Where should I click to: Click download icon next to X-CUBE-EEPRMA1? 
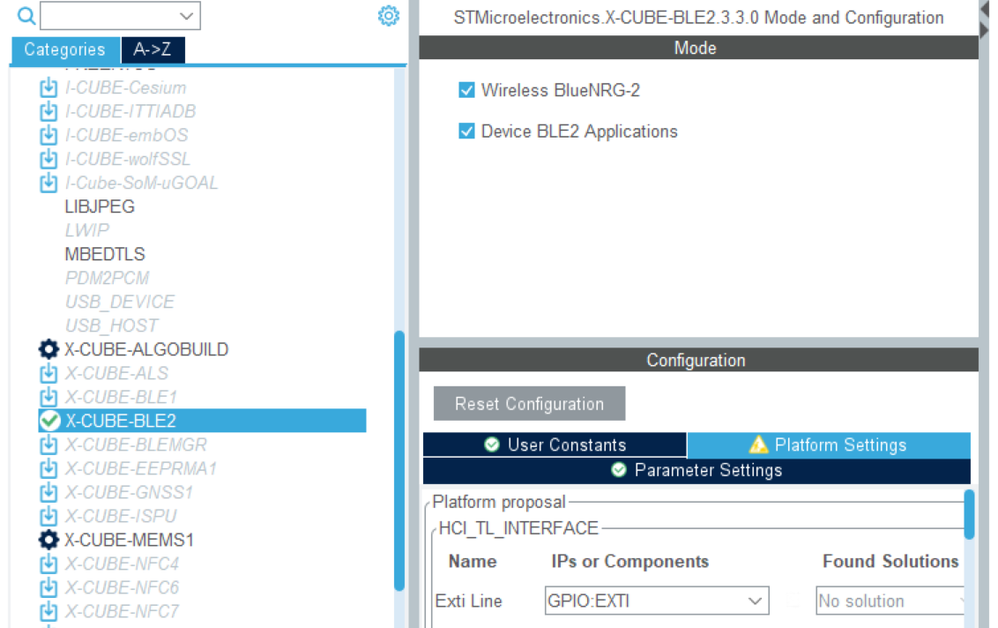48,469
